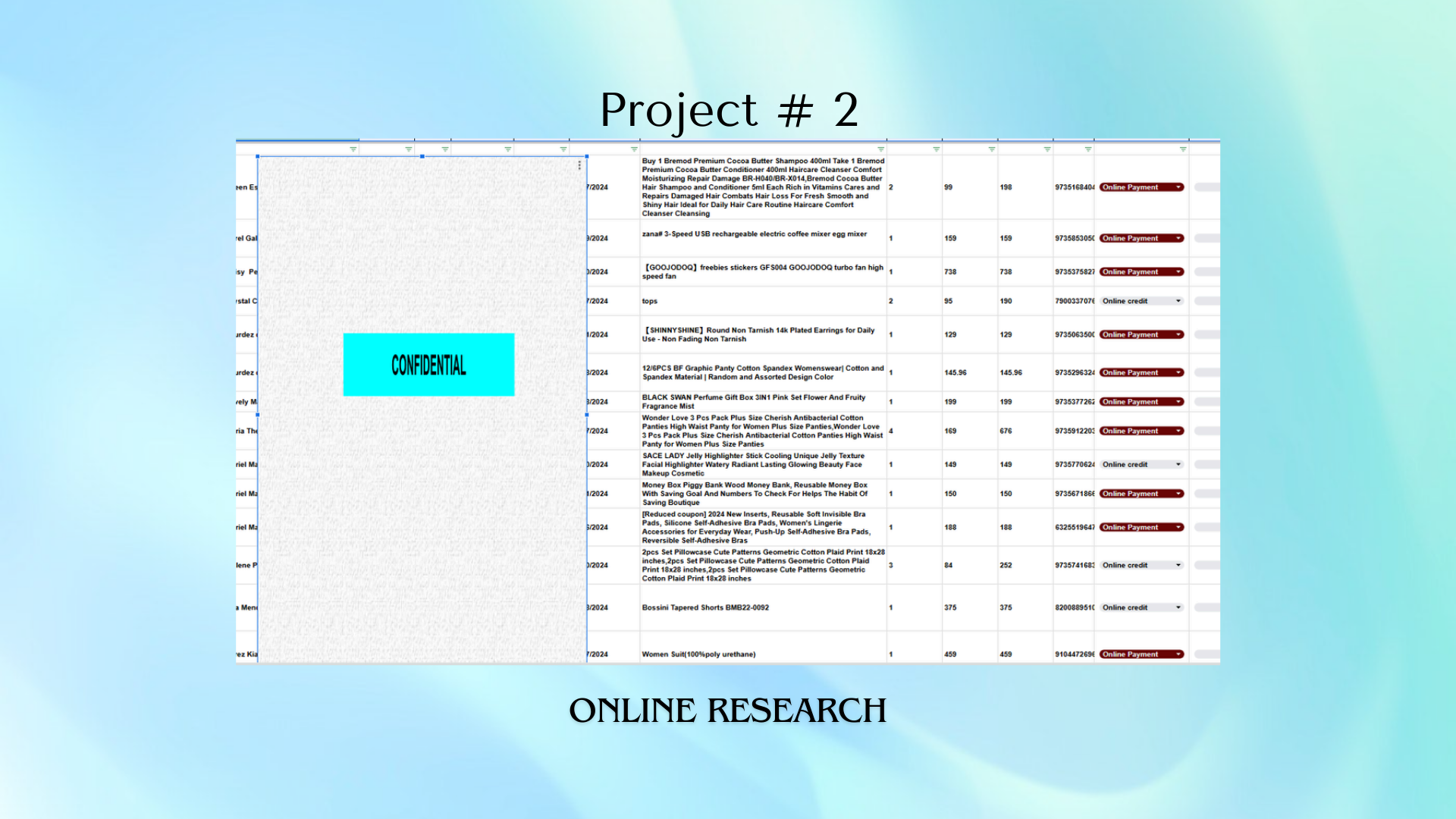Open Online Payment dropdown in Women Suit row
This screenshot has height=819, width=1456.
pos(1178,654)
